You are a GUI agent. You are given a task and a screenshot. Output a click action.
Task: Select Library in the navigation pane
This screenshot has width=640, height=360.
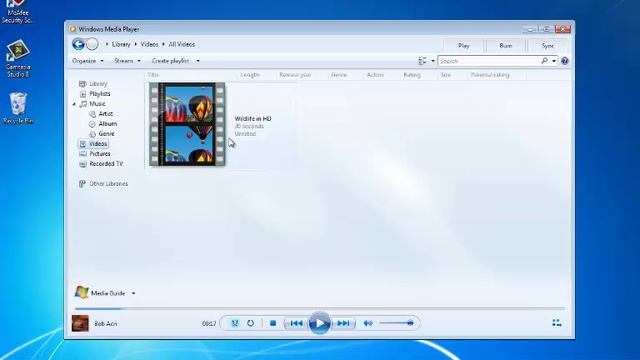(98, 84)
